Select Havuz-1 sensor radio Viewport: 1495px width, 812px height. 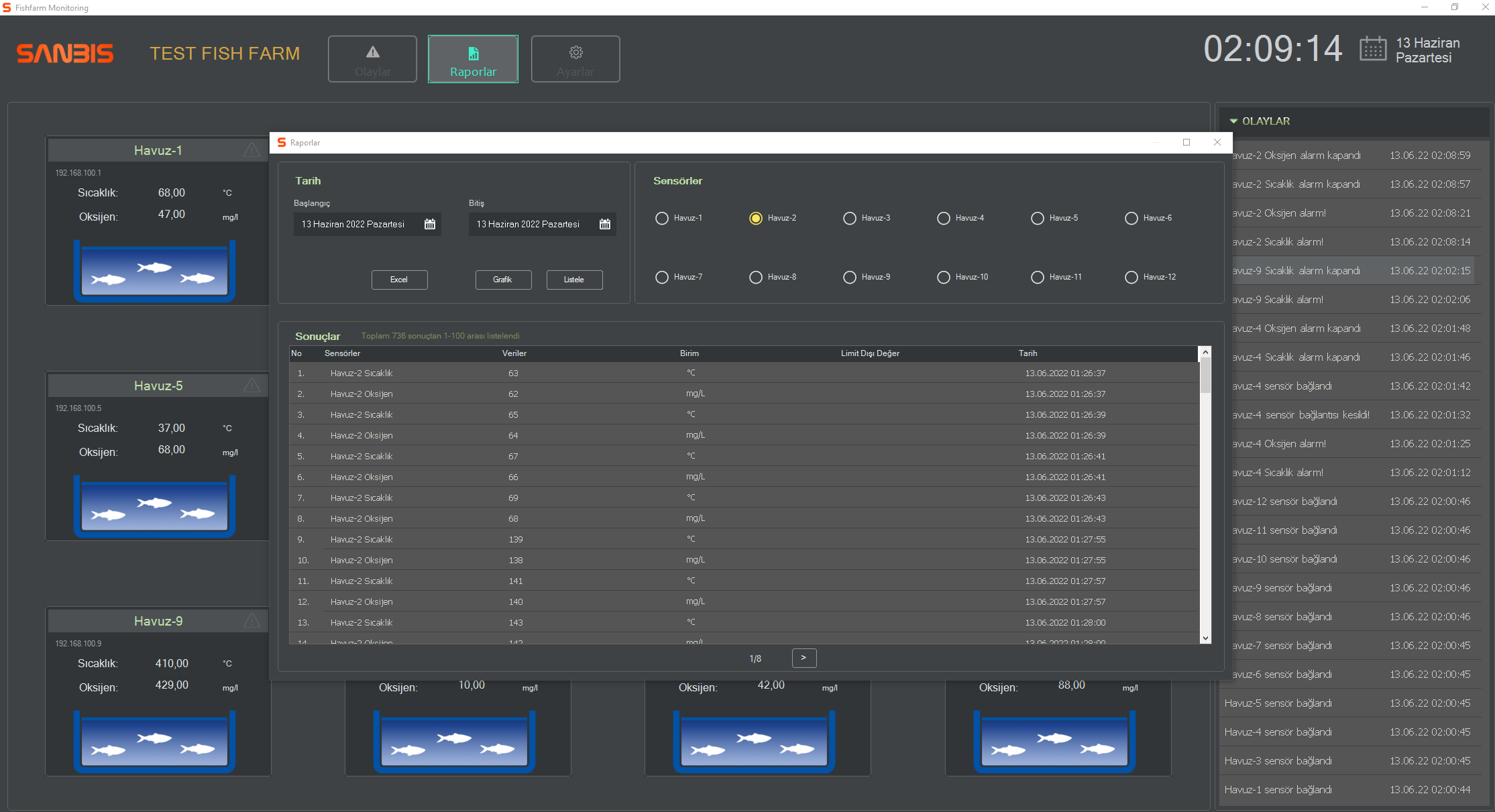[662, 218]
